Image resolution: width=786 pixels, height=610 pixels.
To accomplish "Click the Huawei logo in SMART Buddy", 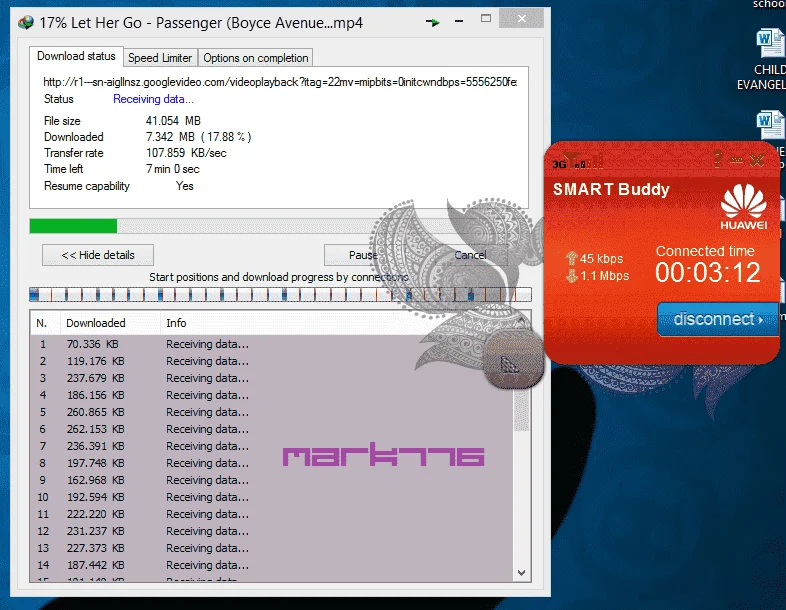I will 743,207.
